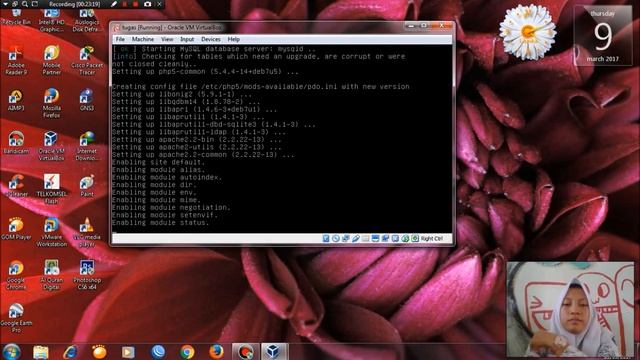Screen dimensions: 640x360
Task: Close the Bandicam recording bar
Action: (x=159, y=4)
